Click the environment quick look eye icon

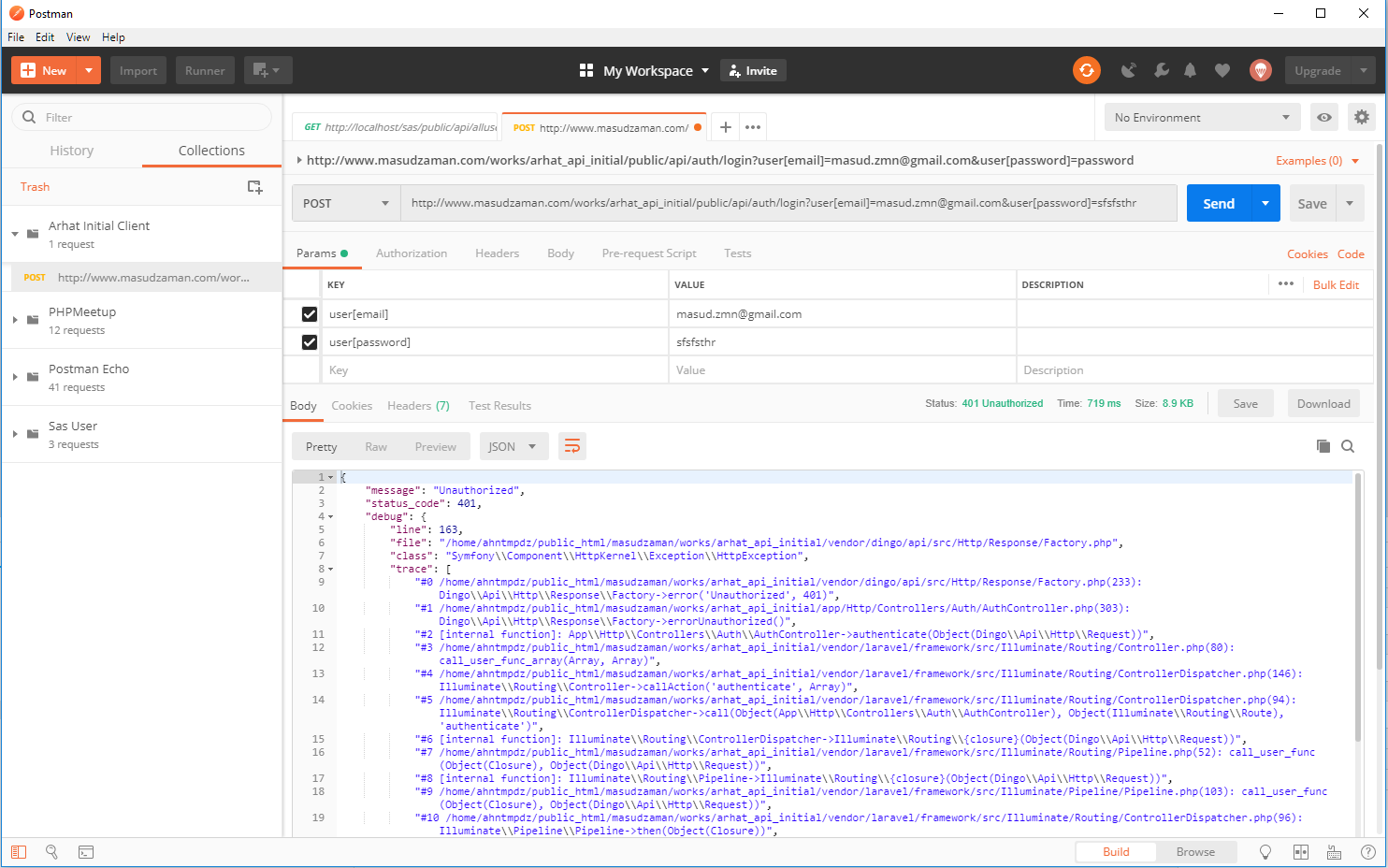(x=1324, y=117)
